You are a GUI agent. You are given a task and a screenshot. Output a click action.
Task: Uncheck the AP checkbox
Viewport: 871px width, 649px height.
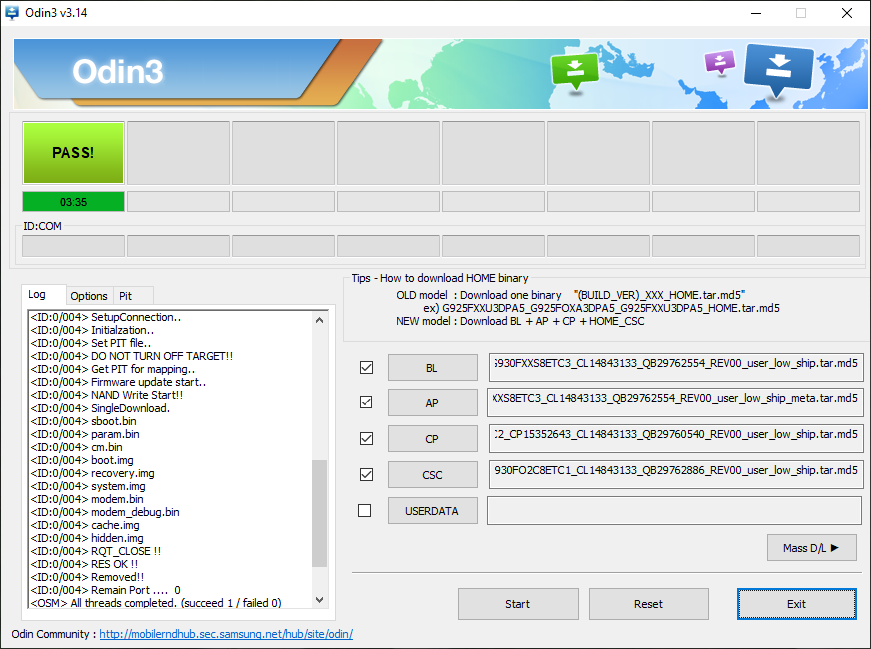pyautogui.click(x=366, y=402)
